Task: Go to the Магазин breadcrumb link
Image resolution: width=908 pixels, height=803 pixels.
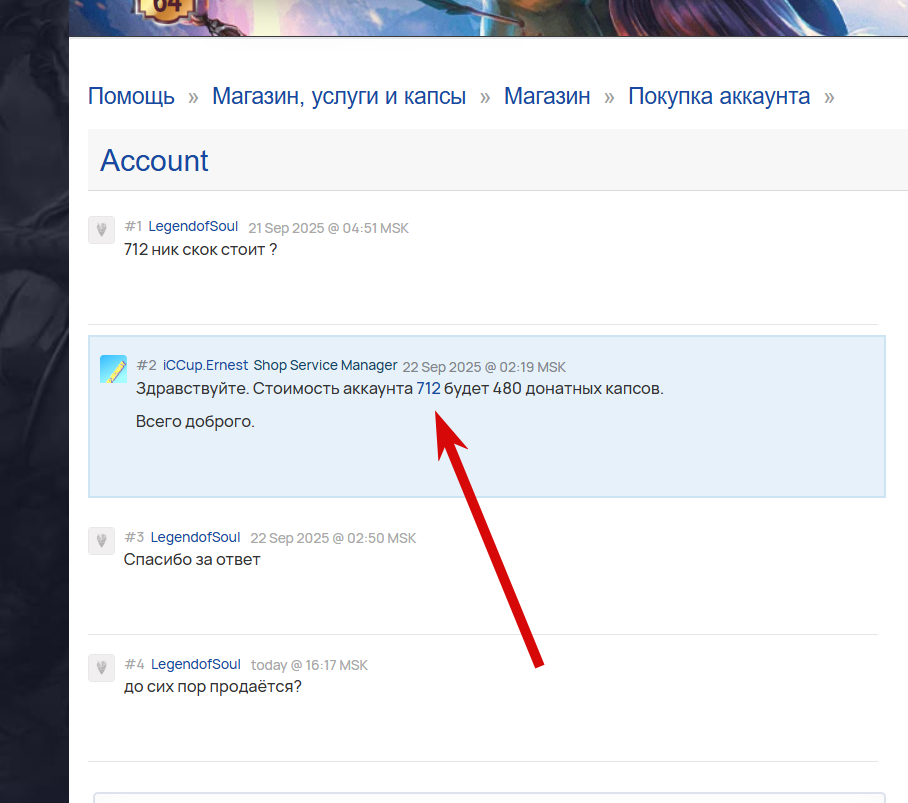Action: (547, 96)
